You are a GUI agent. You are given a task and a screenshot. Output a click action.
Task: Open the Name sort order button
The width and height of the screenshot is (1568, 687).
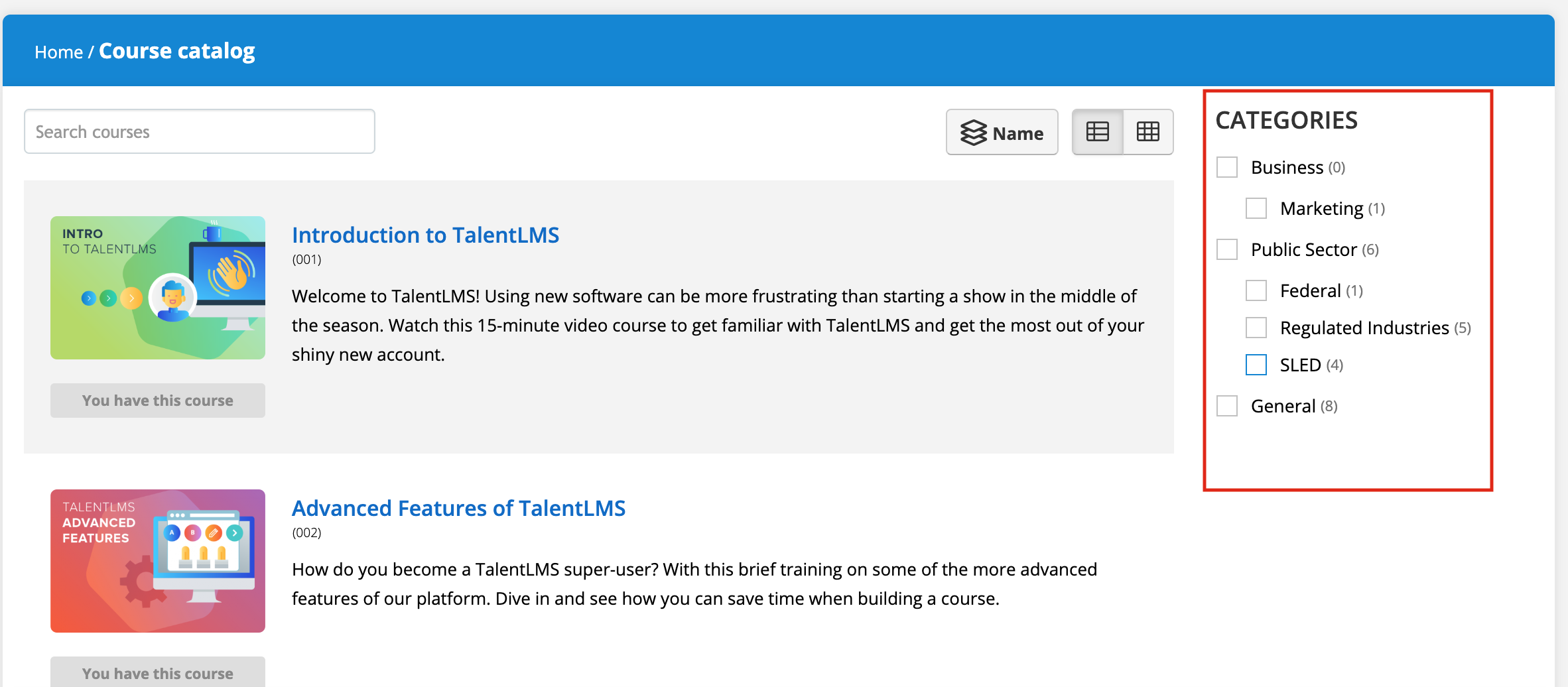(x=1002, y=132)
